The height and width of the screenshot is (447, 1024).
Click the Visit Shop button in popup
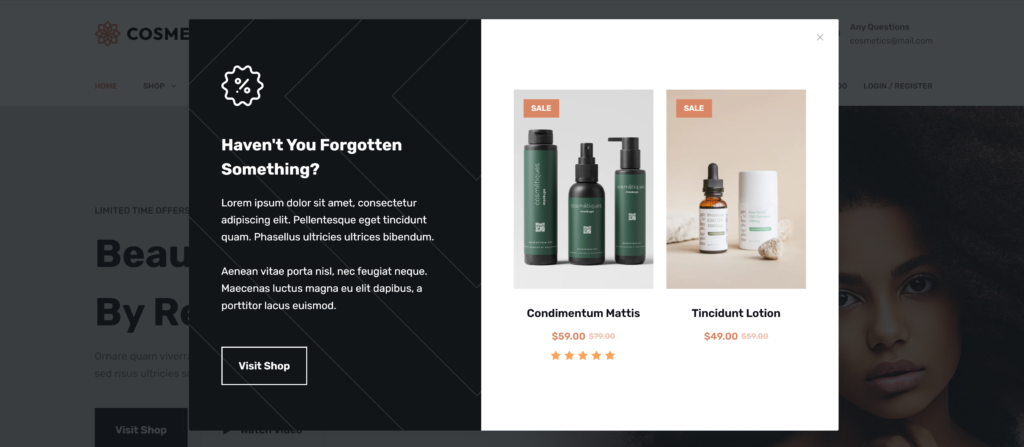coord(264,366)
